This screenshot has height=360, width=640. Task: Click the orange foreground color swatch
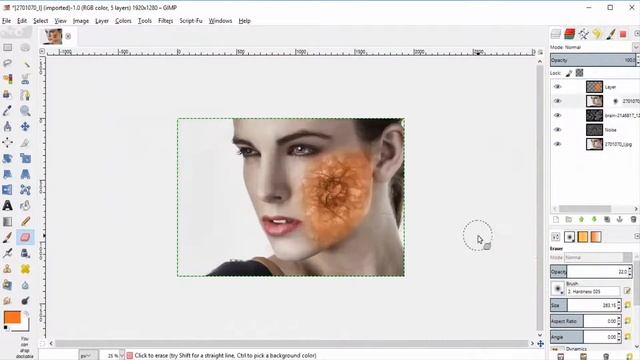click(x=12, y=317)
